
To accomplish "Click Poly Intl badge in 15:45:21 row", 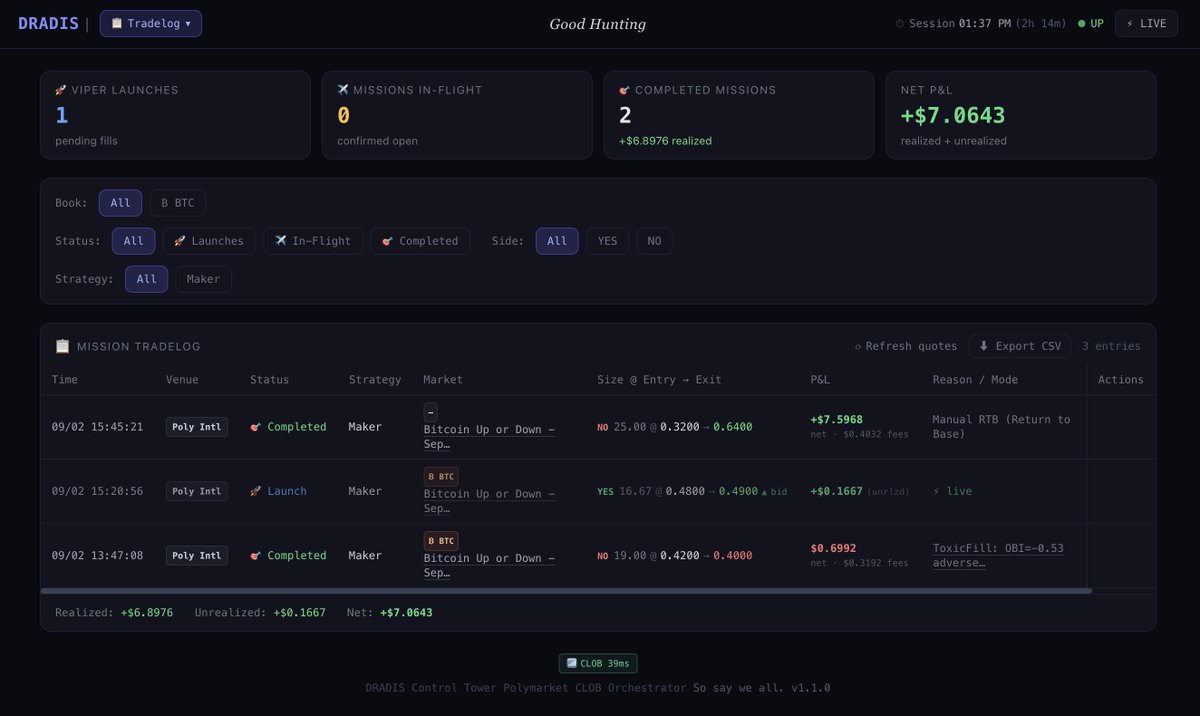I will (197, 427).
